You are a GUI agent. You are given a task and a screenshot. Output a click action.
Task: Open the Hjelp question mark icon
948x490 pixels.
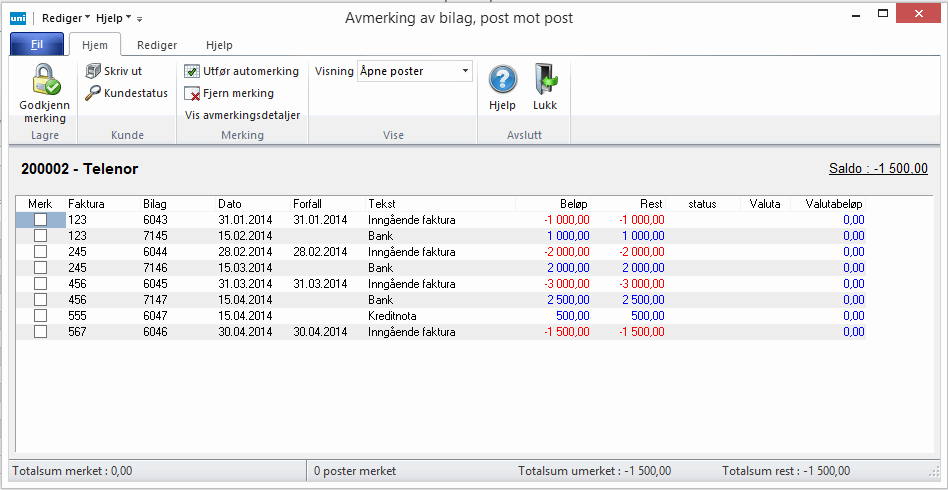[x=502, y=80]
